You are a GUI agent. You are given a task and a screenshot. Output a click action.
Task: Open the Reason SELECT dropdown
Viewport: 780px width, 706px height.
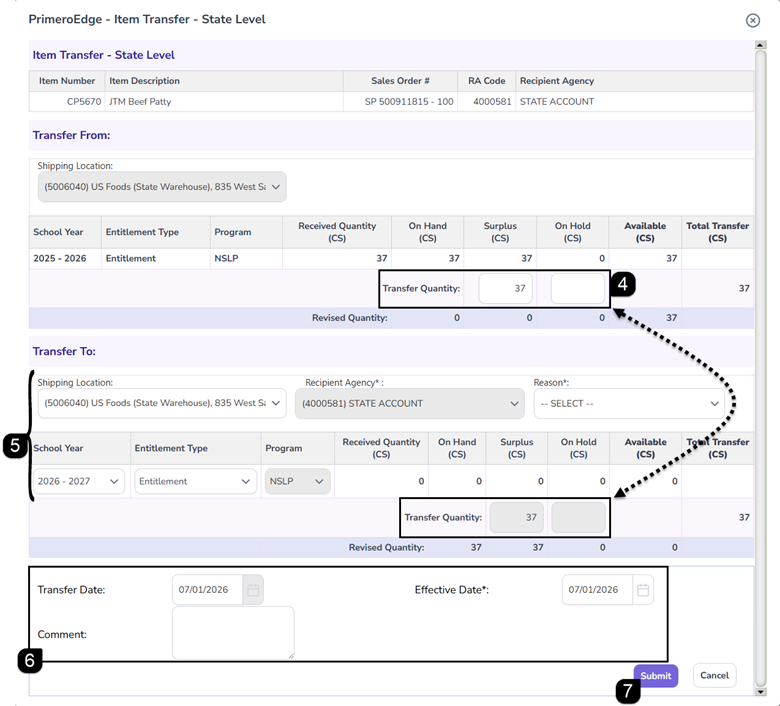coord(629,403)
